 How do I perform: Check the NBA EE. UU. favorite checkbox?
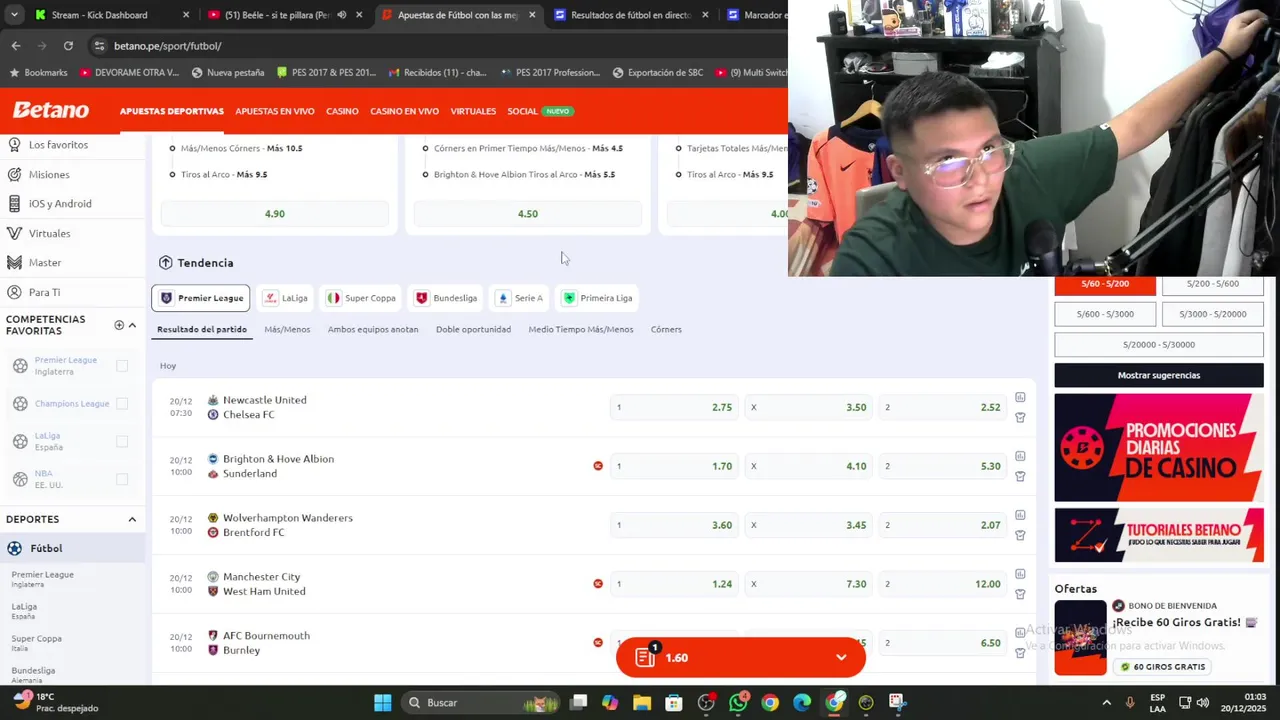122,479
